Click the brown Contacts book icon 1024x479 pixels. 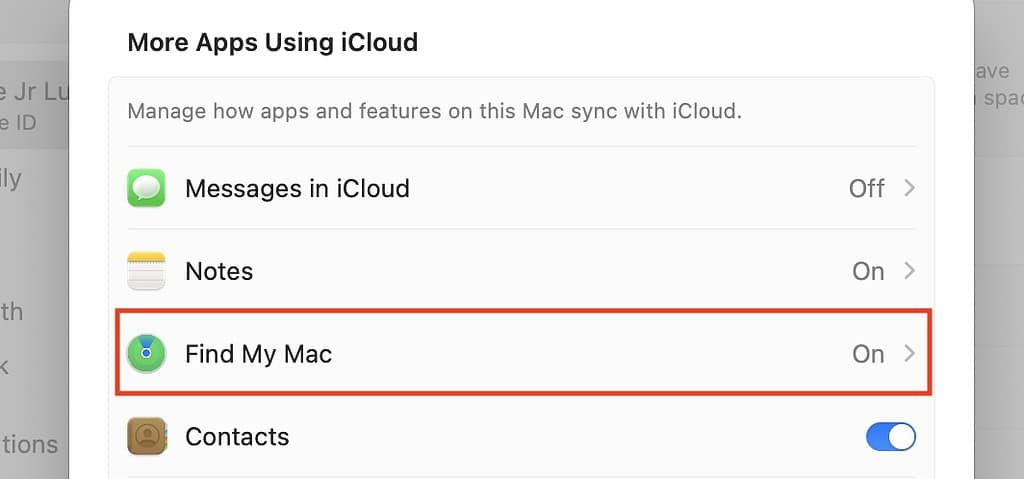[146, 437]
